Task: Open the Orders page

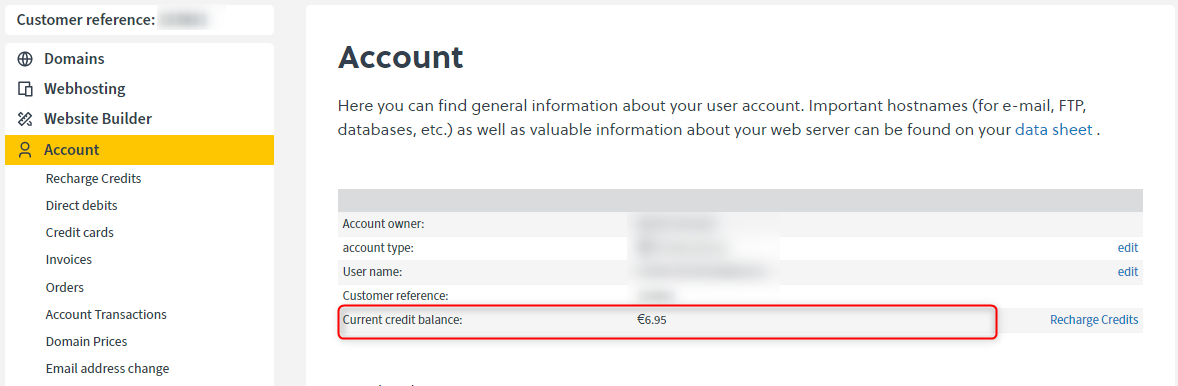Action: pos(65,288)
